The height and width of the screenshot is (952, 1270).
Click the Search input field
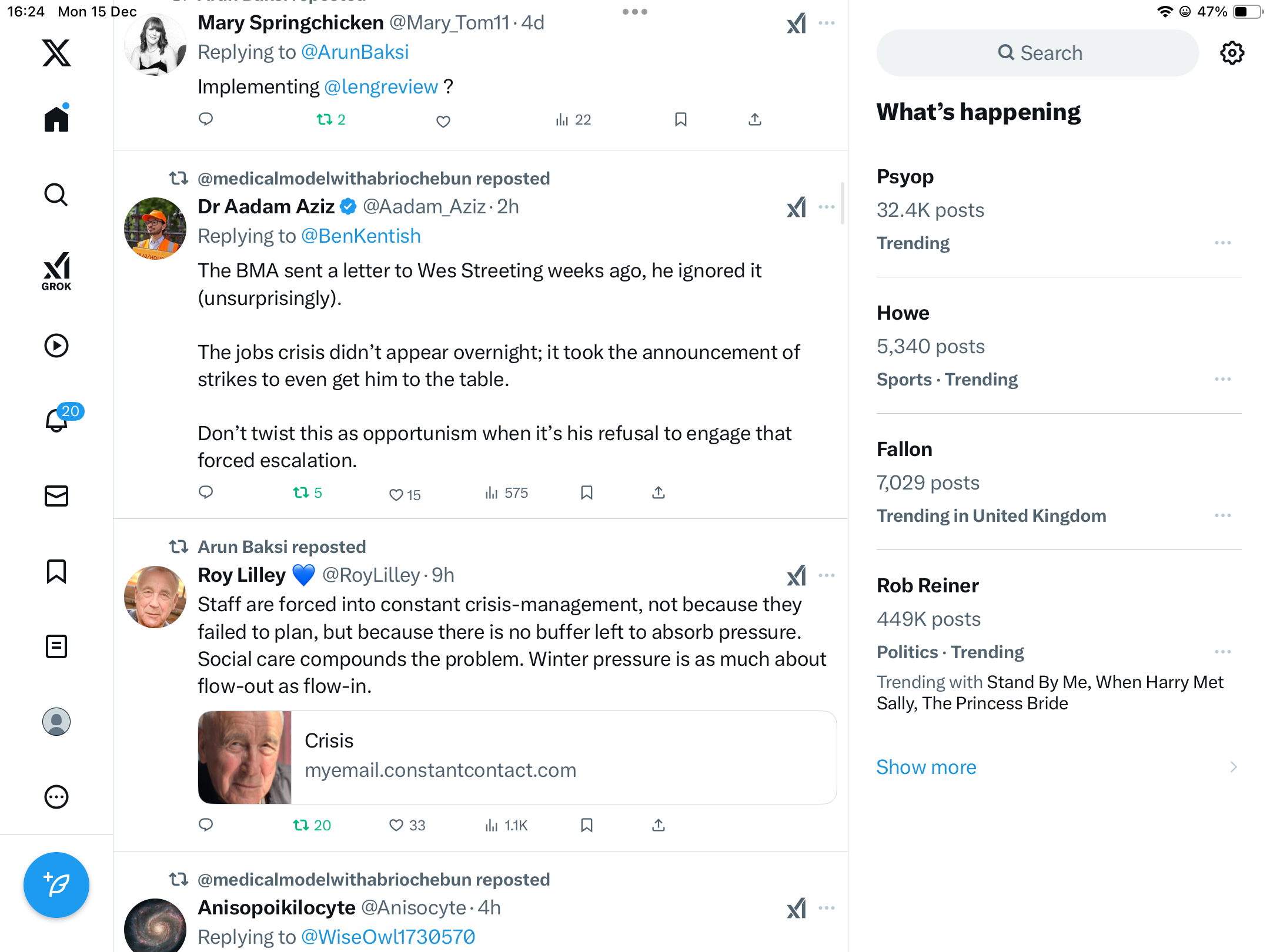pyautogui.click(x=1038, y=53)
